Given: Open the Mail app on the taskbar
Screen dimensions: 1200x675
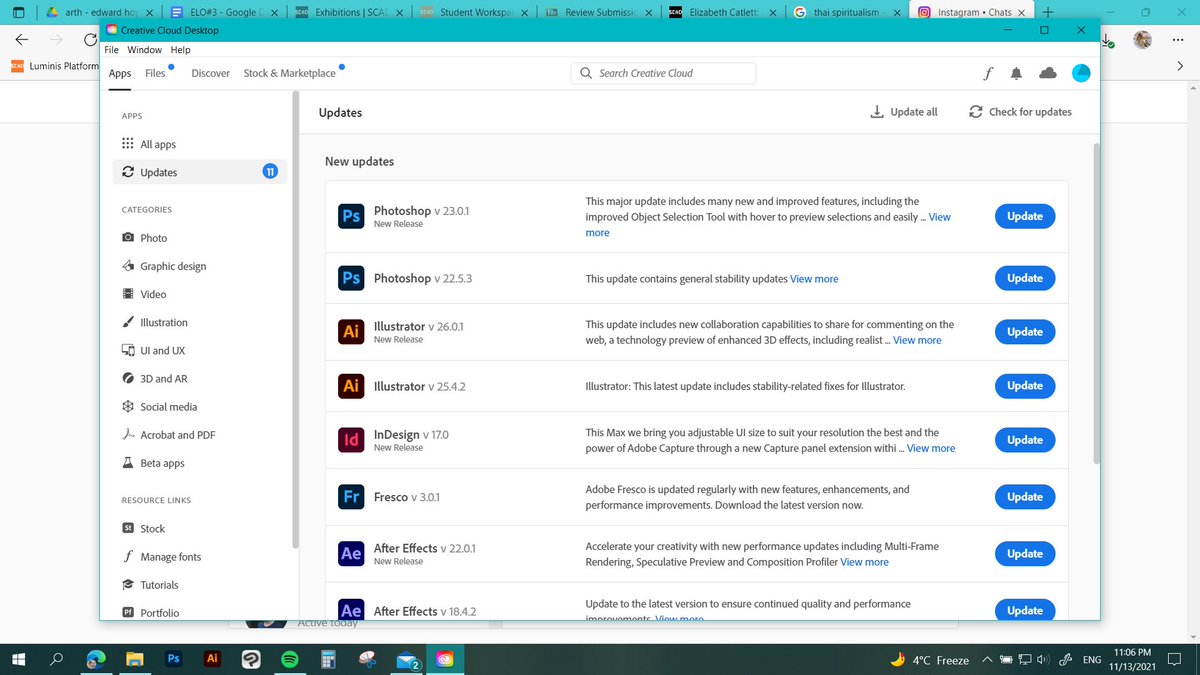Looking at the screenshot, I should tap(406, 660).
